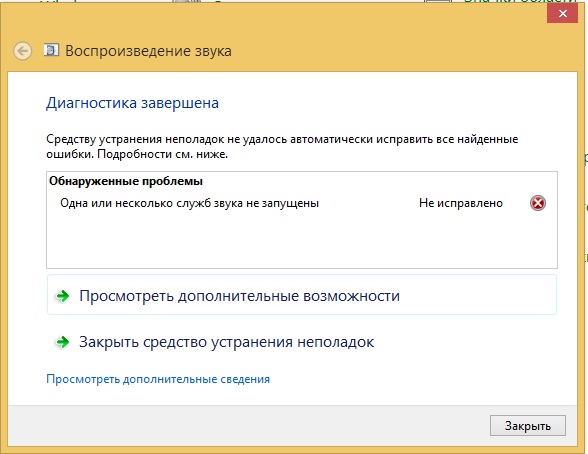Close the dialog with the red X button
This screenshot has height=454, width=588.
562,14
